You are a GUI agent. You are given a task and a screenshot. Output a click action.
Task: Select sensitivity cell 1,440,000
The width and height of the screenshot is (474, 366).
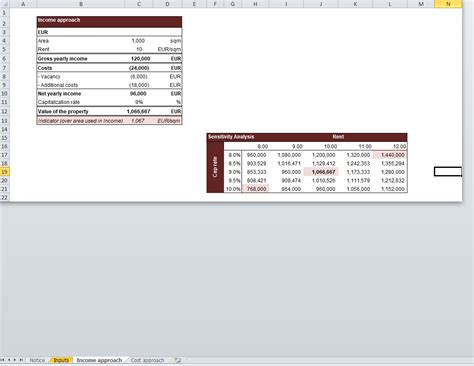click(390, 155)
